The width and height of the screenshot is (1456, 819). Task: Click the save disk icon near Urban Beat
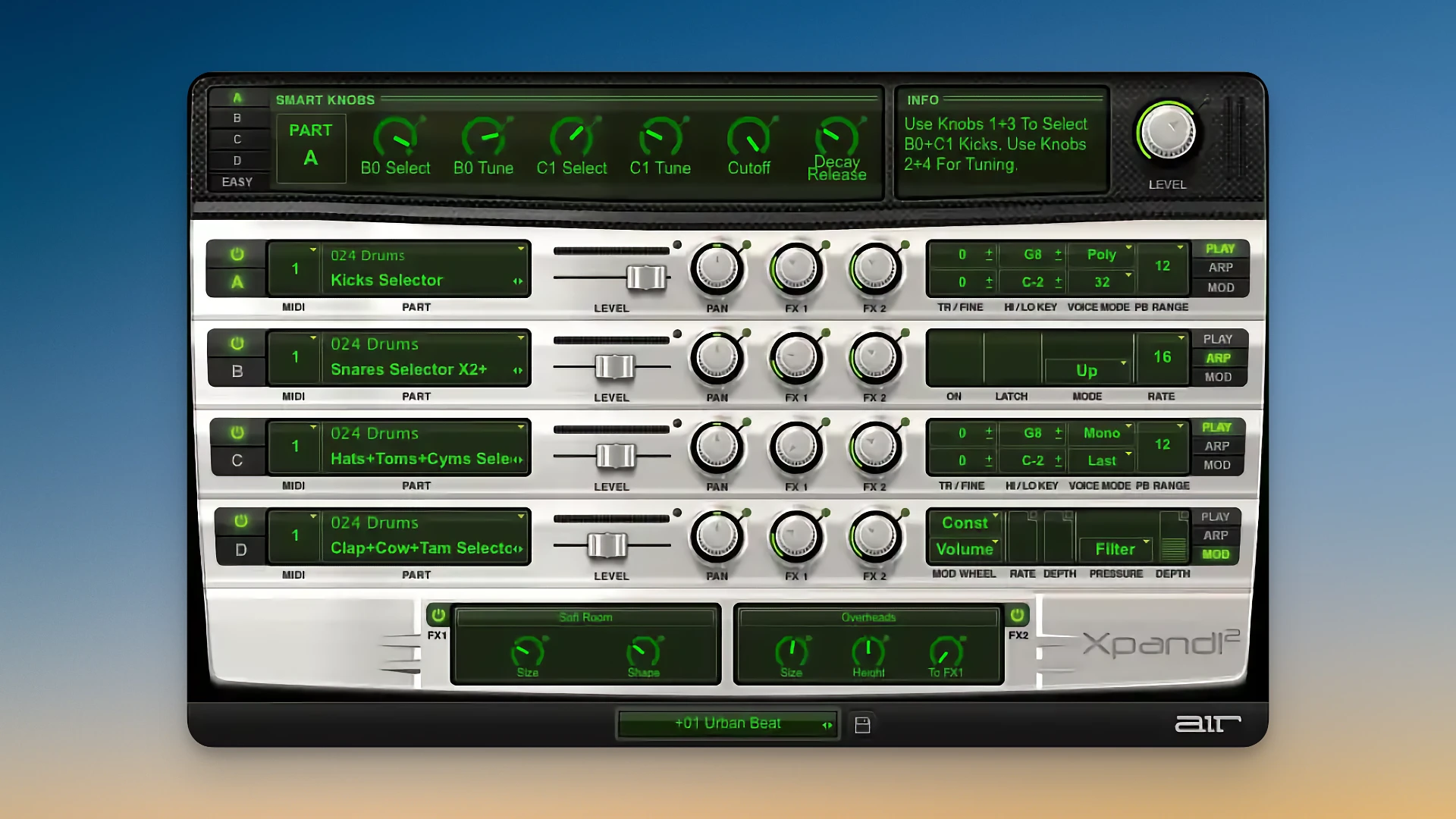(x=864, y=724)
